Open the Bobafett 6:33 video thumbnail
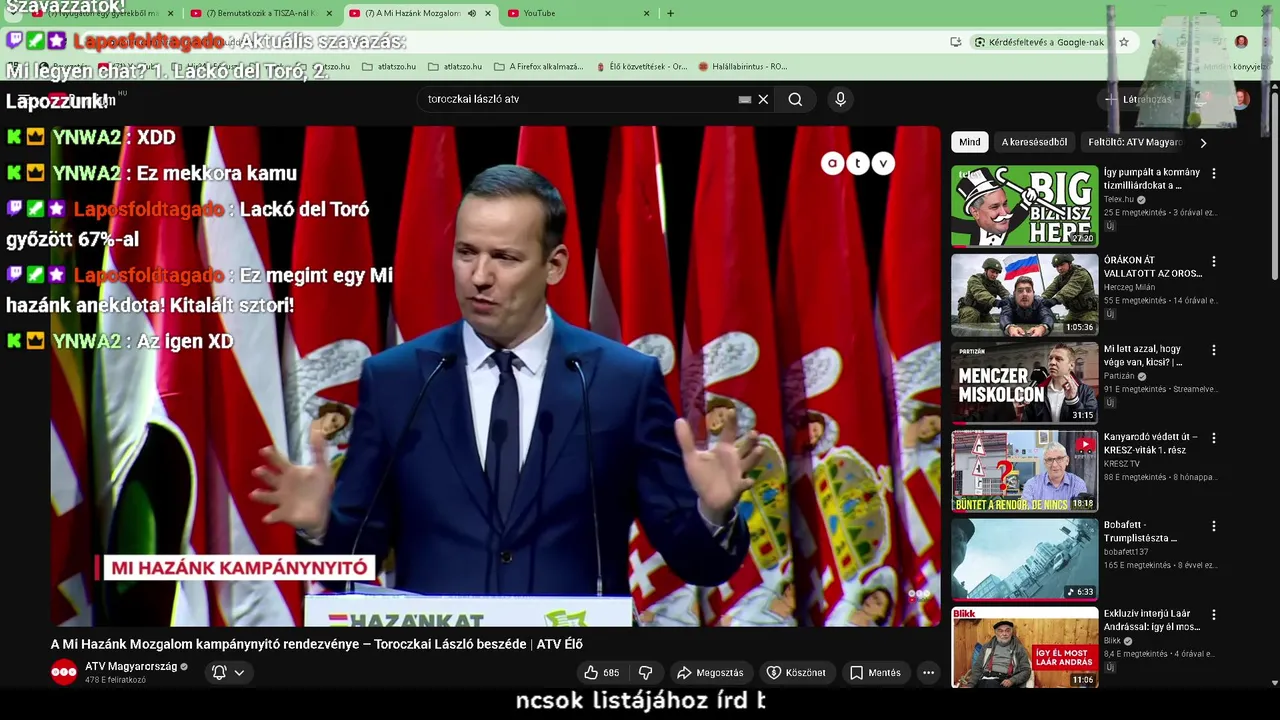The height and width of the screenshot is (720, 1280). (1024, 559)
